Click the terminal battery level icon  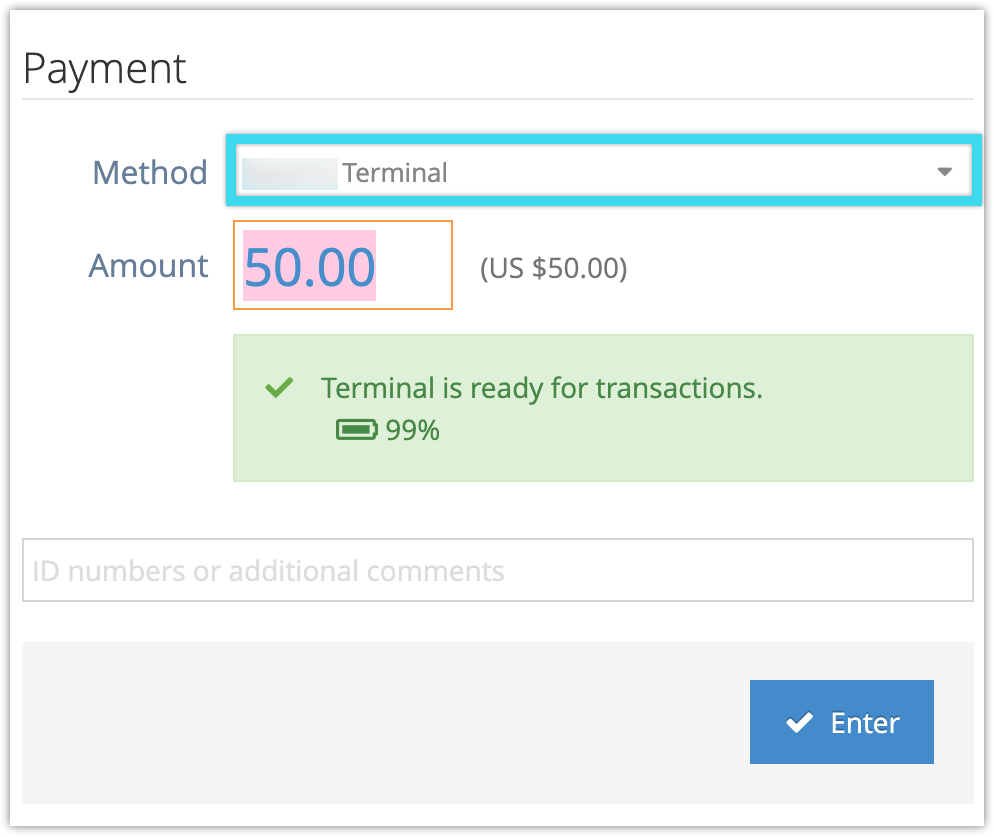(357, 430)
